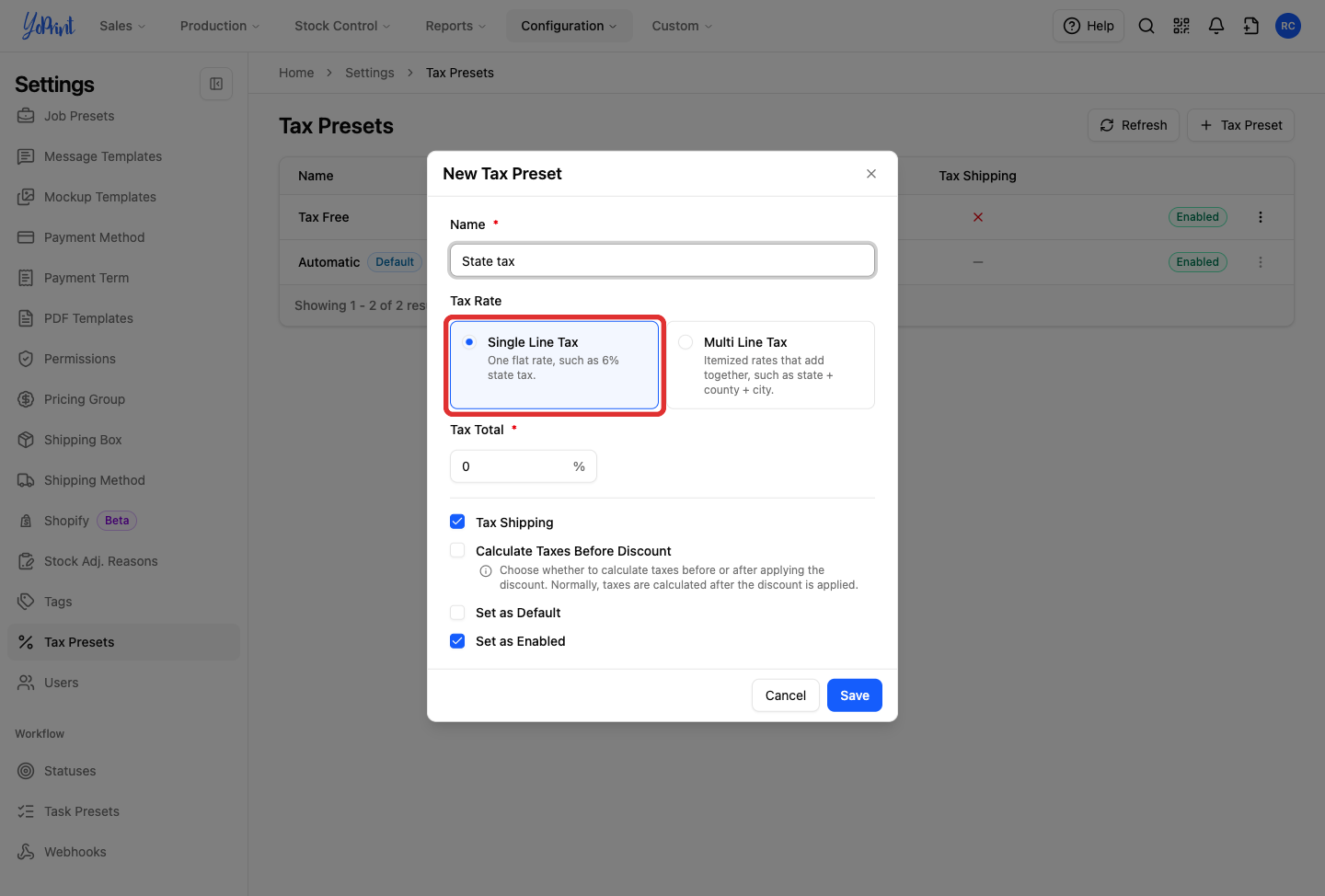Viewport: 1325px width, 896px height.
Task: Collapse the Settings sidebar panel
Action: pos(216,84)
